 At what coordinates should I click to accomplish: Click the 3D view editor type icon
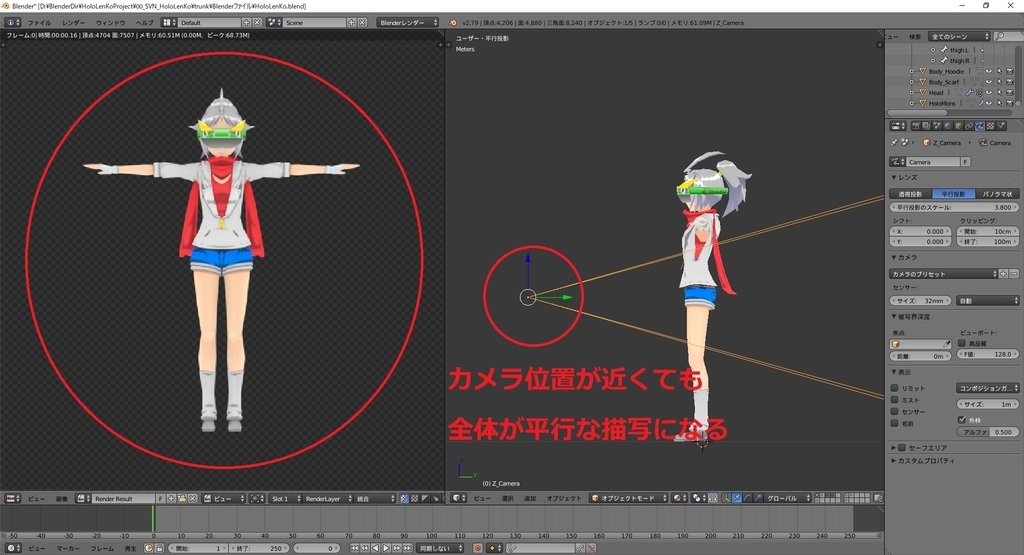click(x=460, y=498)
